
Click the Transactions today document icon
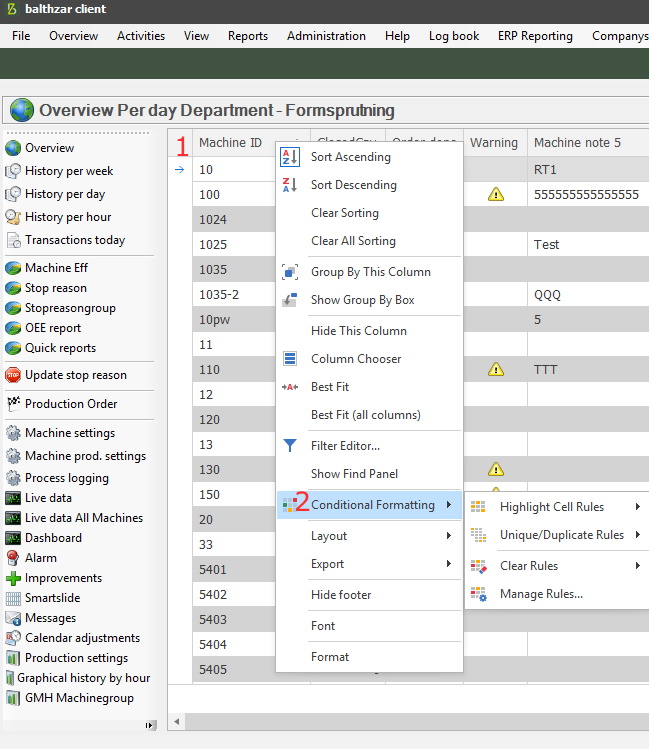click(14, 240)
